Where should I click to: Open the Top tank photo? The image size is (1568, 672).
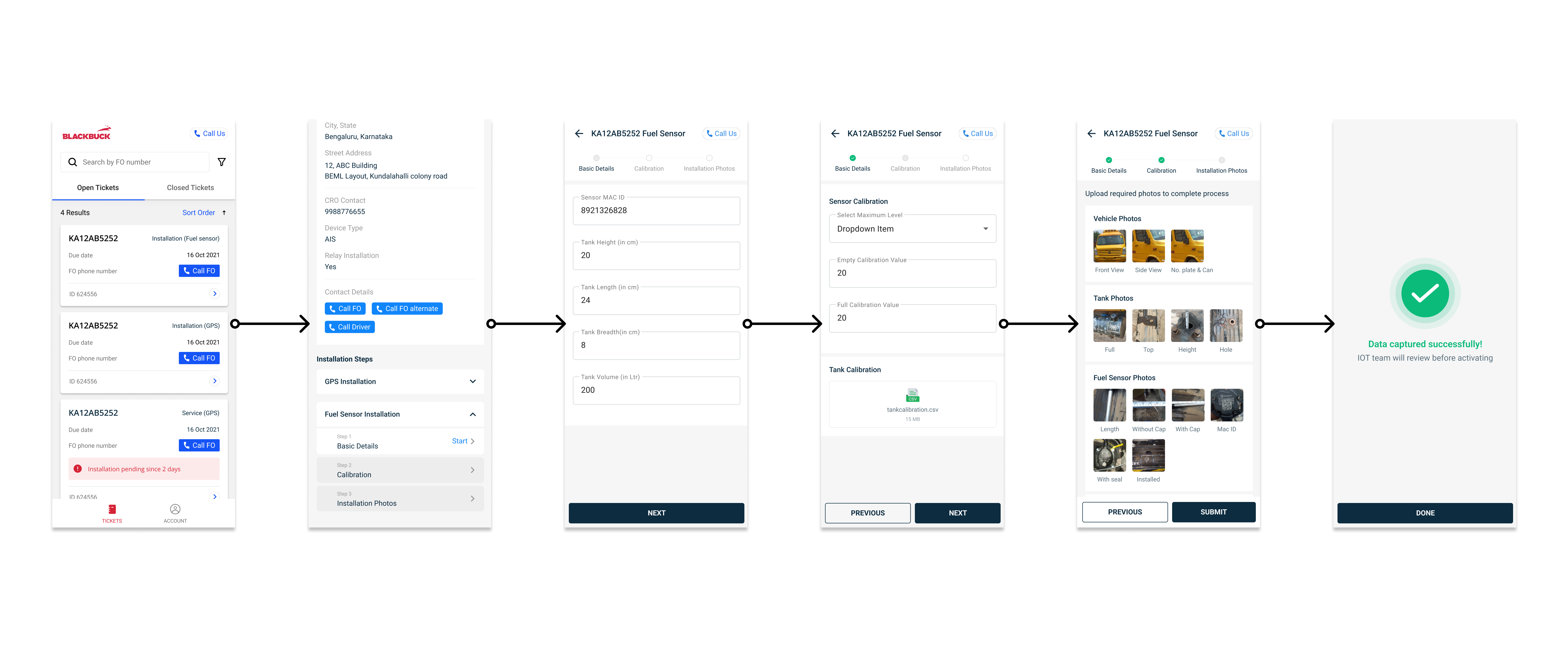[x=1149, y=326]
